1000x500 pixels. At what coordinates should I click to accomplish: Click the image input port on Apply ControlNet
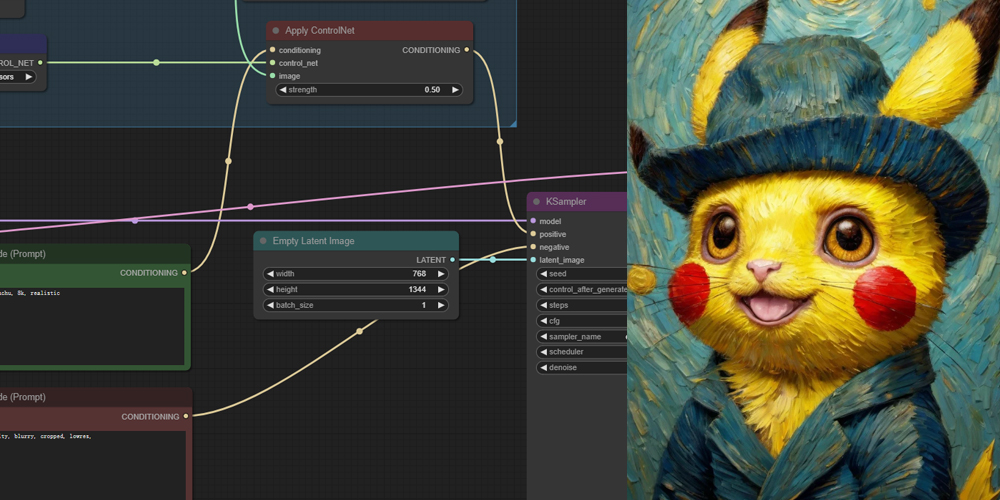click(272, 75)
